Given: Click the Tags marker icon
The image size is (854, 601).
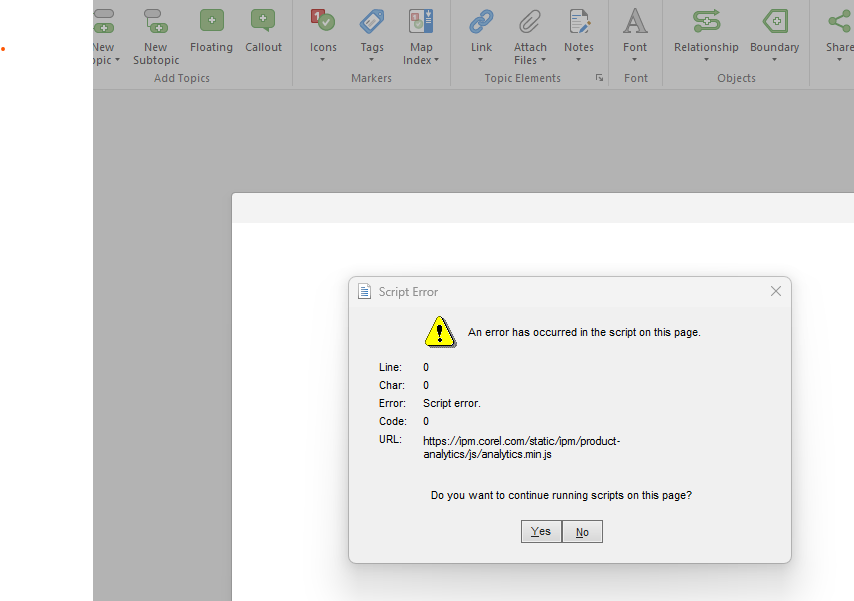Looking at the screenshot, I should coord(372,21).
